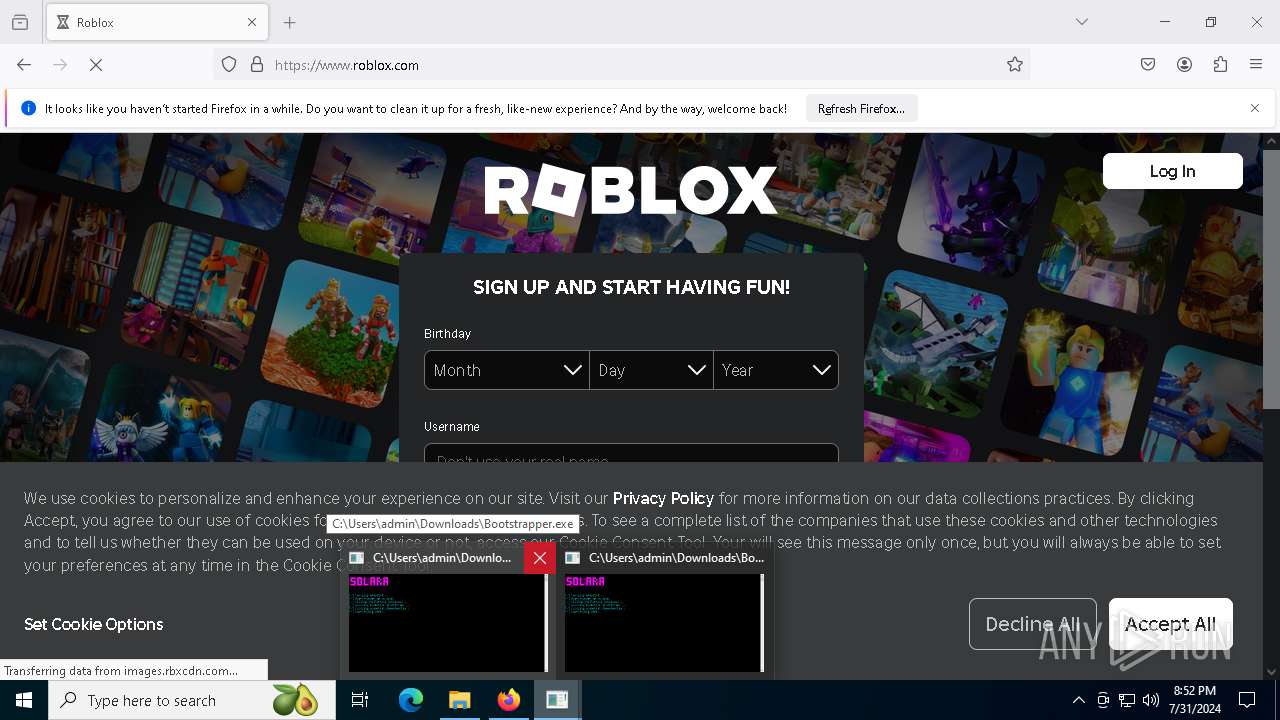1280x720 pixels.
Task: View site security padlock info
Action: pyautogui.click(x=257, y=65)
